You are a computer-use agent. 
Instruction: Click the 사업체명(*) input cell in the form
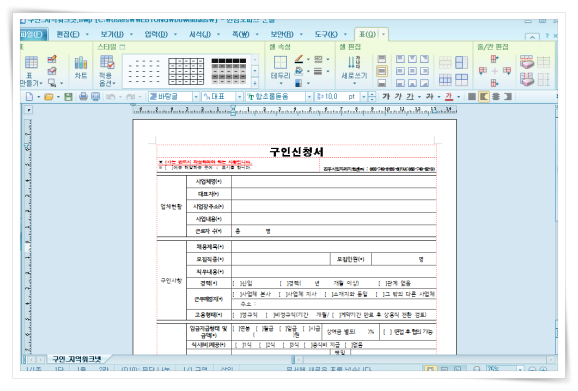(x=334, y=182)
